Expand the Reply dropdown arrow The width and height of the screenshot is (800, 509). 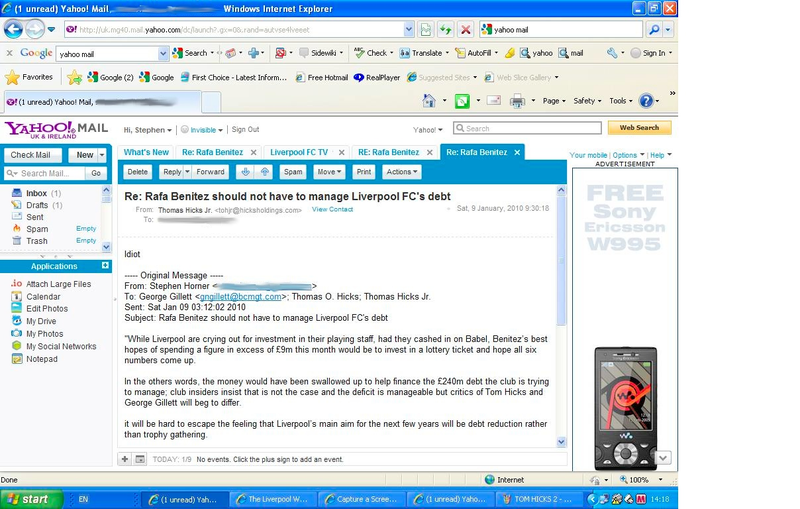(187, 172)
